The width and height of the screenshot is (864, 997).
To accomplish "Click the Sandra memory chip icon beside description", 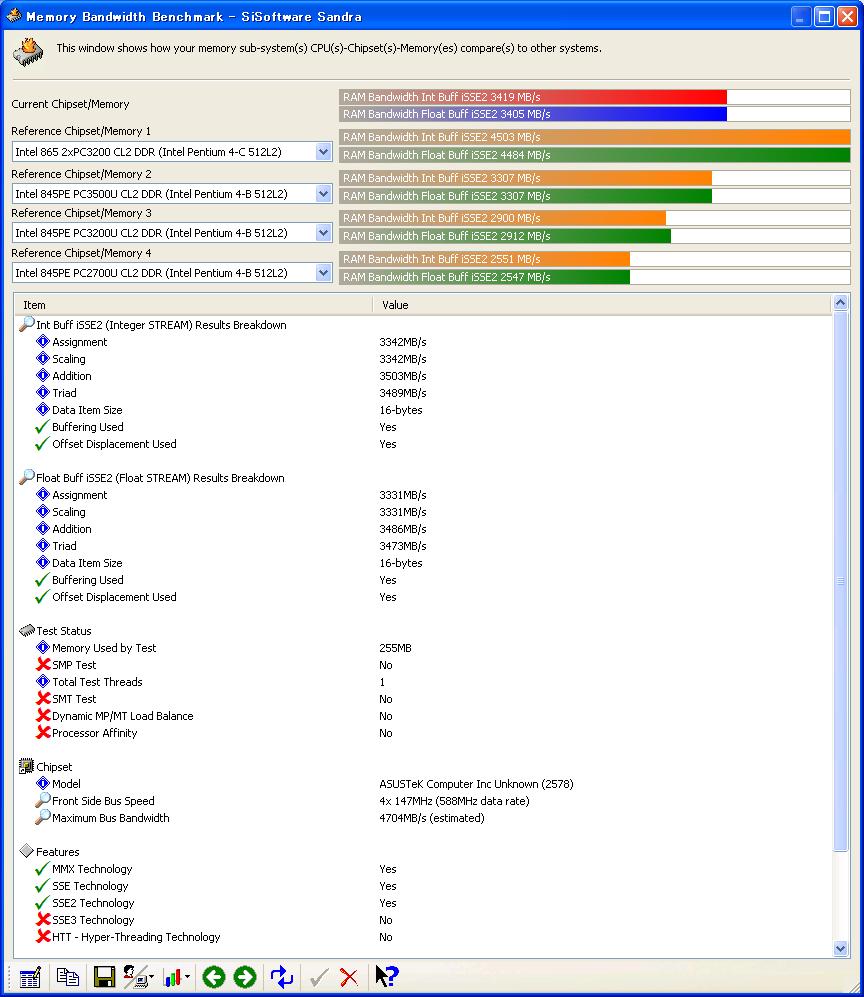I will coord(28,52).
